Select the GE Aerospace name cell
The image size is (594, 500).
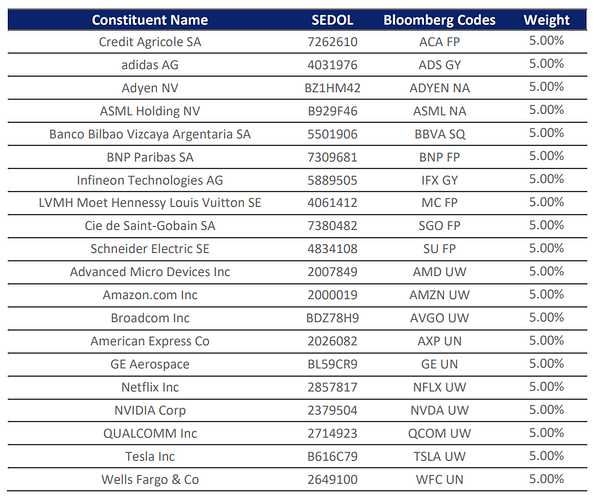pyautogui.click(x=150, y=364)
